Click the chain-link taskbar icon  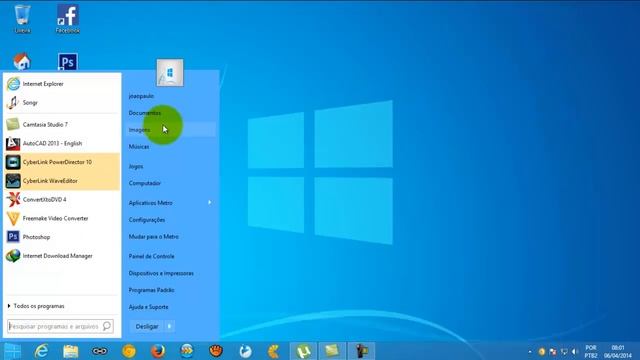click(100, 351)
